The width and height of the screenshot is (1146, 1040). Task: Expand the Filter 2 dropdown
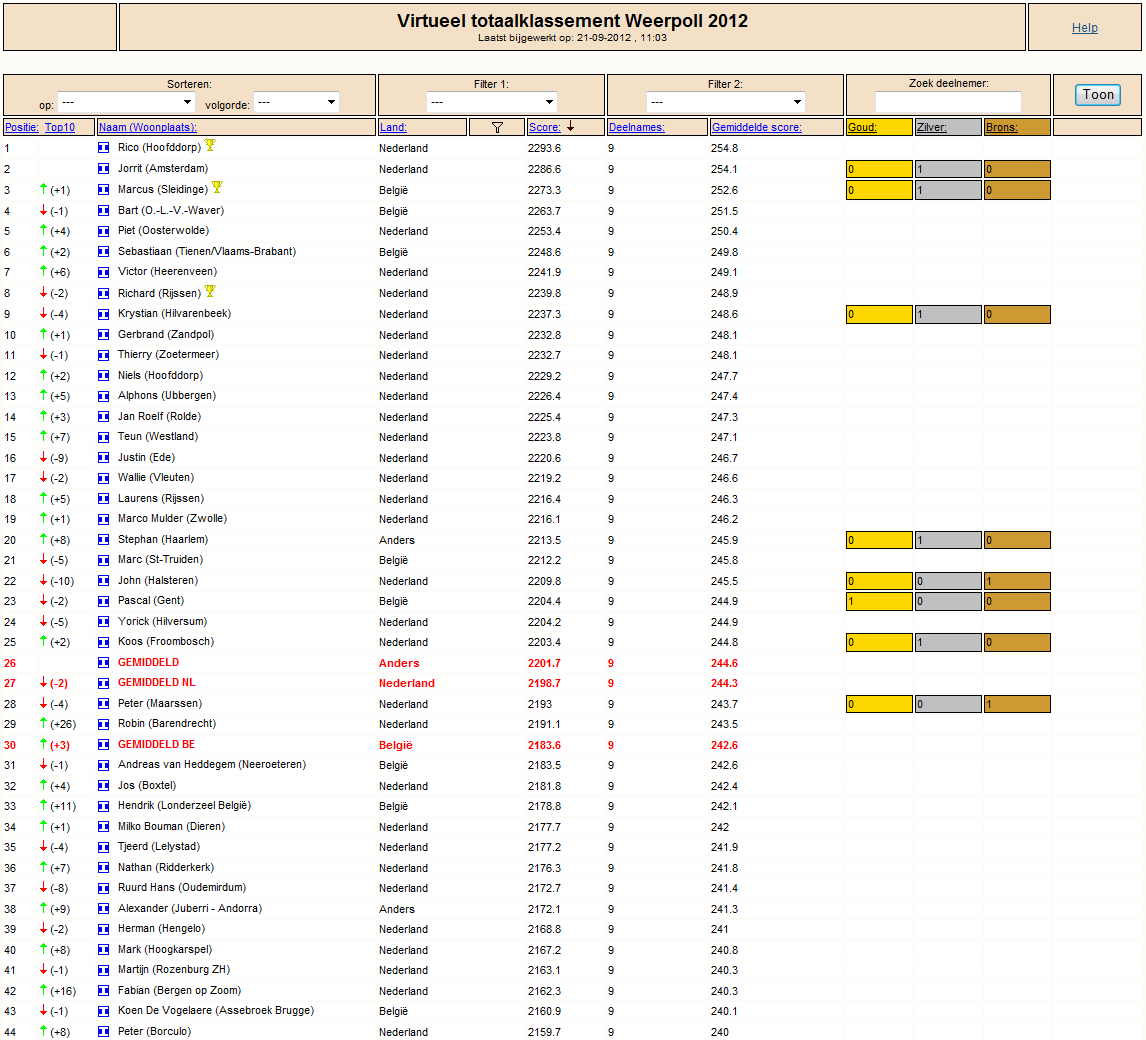click(726, 102)
